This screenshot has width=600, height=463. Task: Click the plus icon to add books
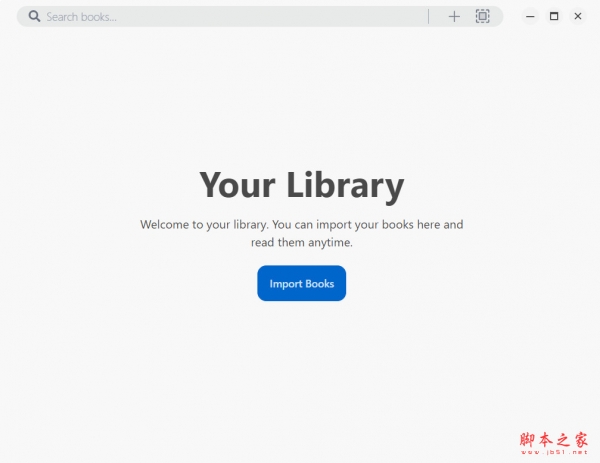[454, 16]
